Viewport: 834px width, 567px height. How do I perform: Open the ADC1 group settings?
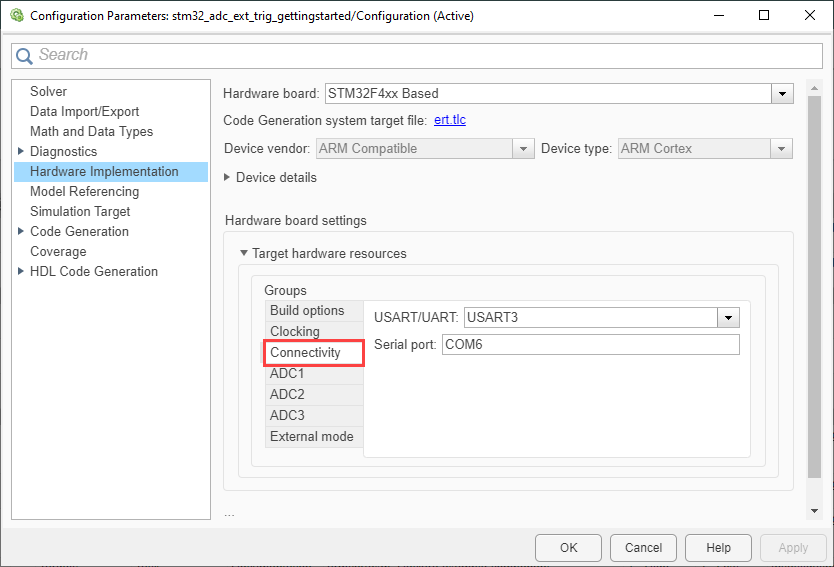[287, 374]
